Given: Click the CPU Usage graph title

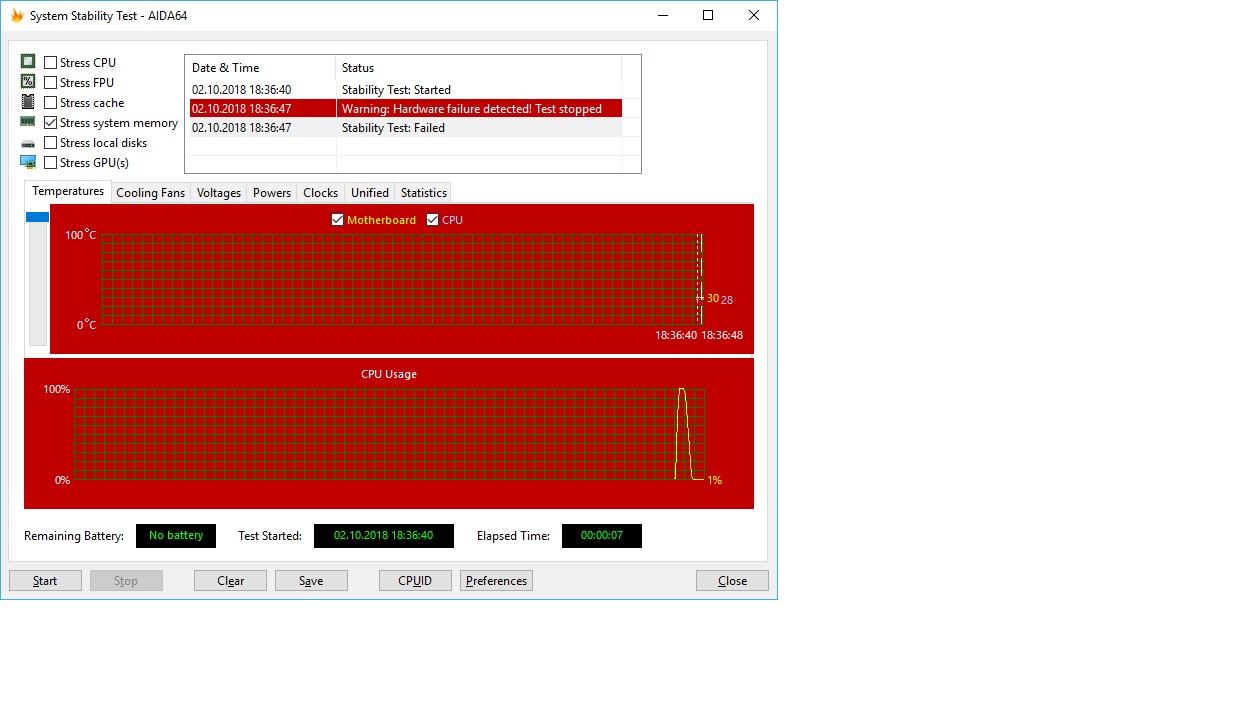Looking at the screenshot, I should coord(389,374).
